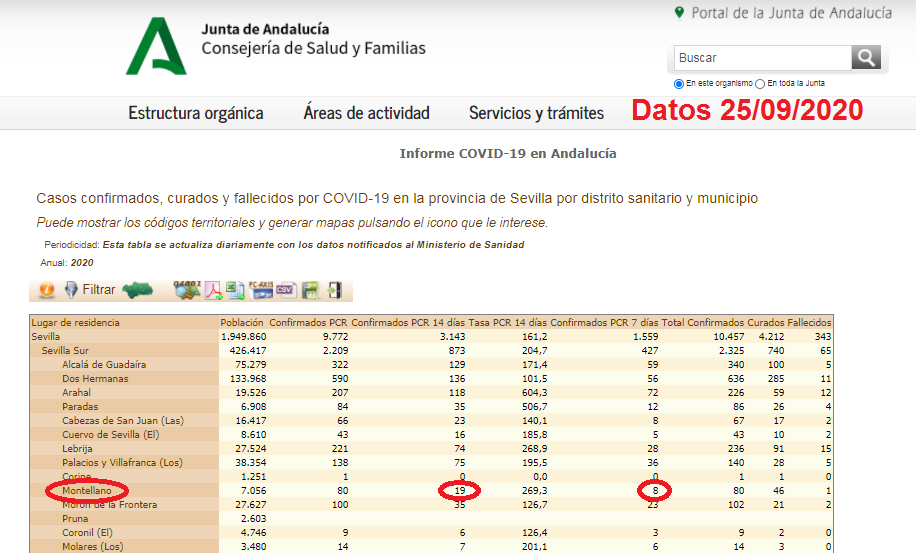Click the orange information icon in toolbar
This screenshot has width=916, height=553.
(46, 290)
